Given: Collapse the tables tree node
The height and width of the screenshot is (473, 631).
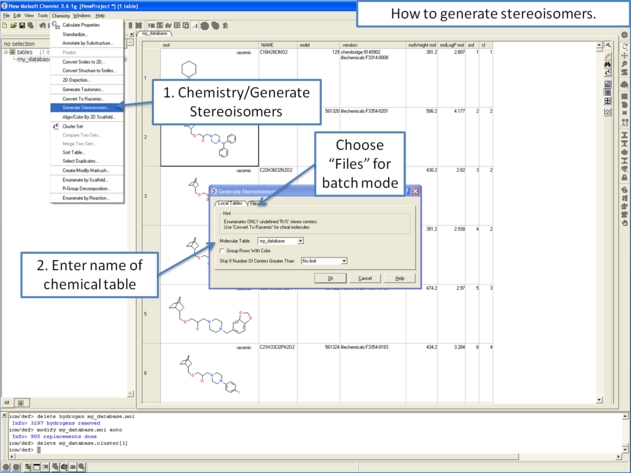Looking at the screenshot, I should (5, 53).
